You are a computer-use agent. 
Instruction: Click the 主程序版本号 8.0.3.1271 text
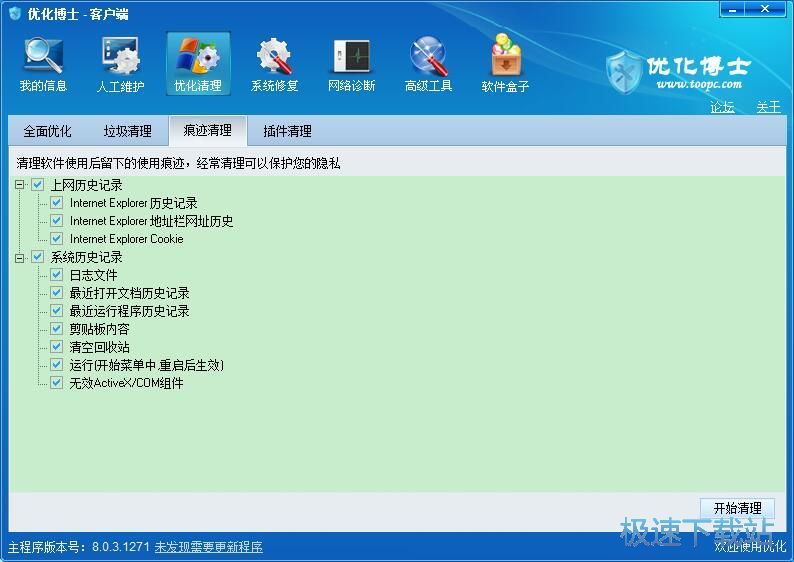(x=79, y=547)
